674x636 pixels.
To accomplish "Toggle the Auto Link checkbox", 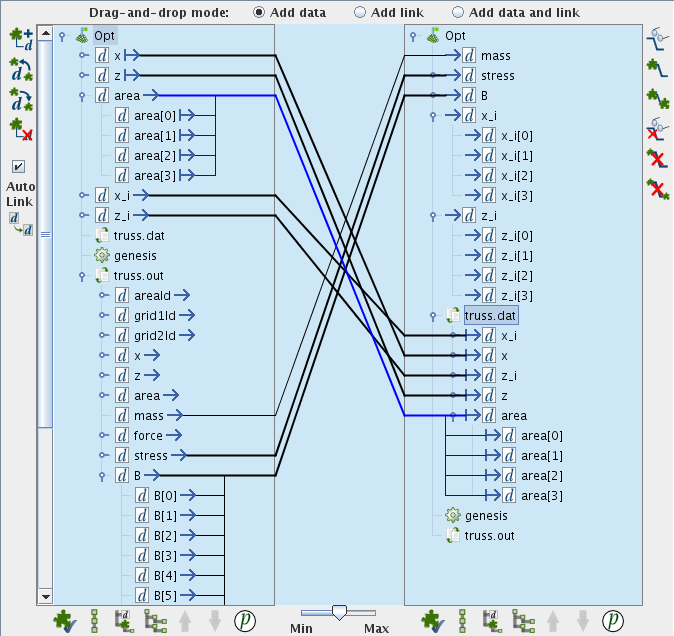I will [x=19, y=166].
